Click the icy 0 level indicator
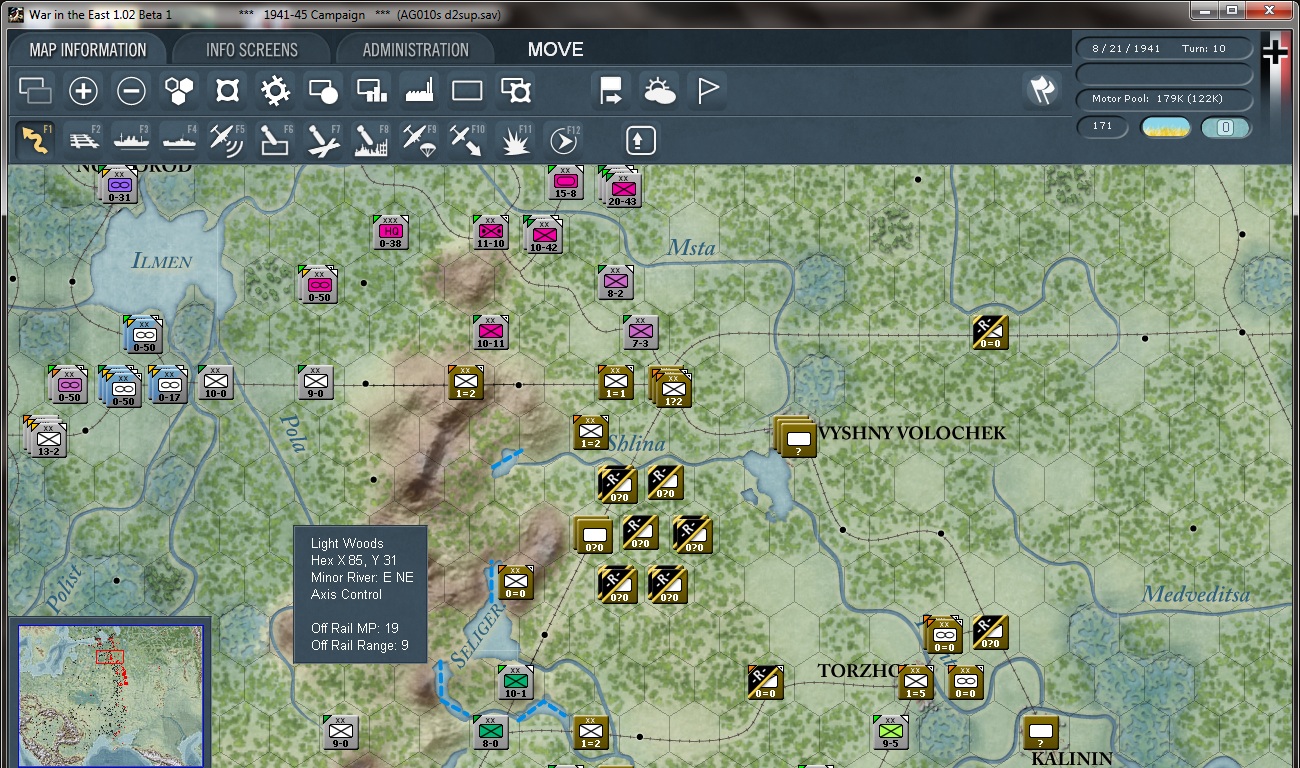This screenshot has height=768, width=1300. [x=1227, y=127]
